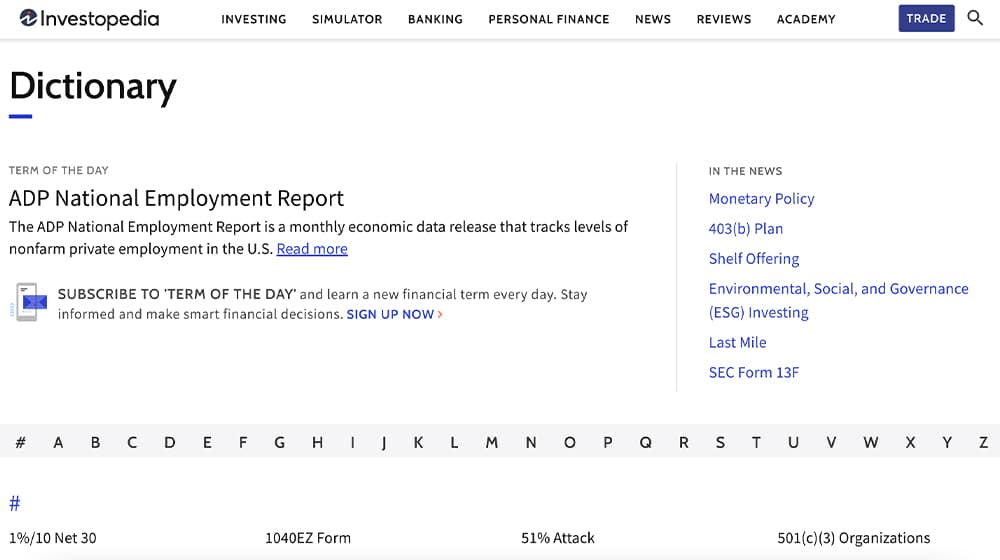This screenshot has width=1000, height=560.
Task: Jump to the # section in alphabet bar
Action: click(x=20, y=442)
